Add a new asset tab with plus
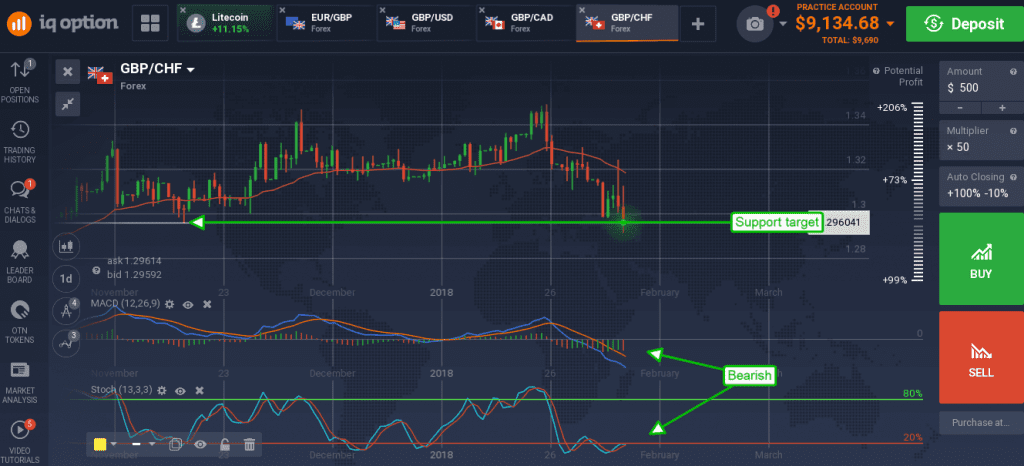Image resolution: width=1024 pixels, height=466 pixels. point(698,24)
